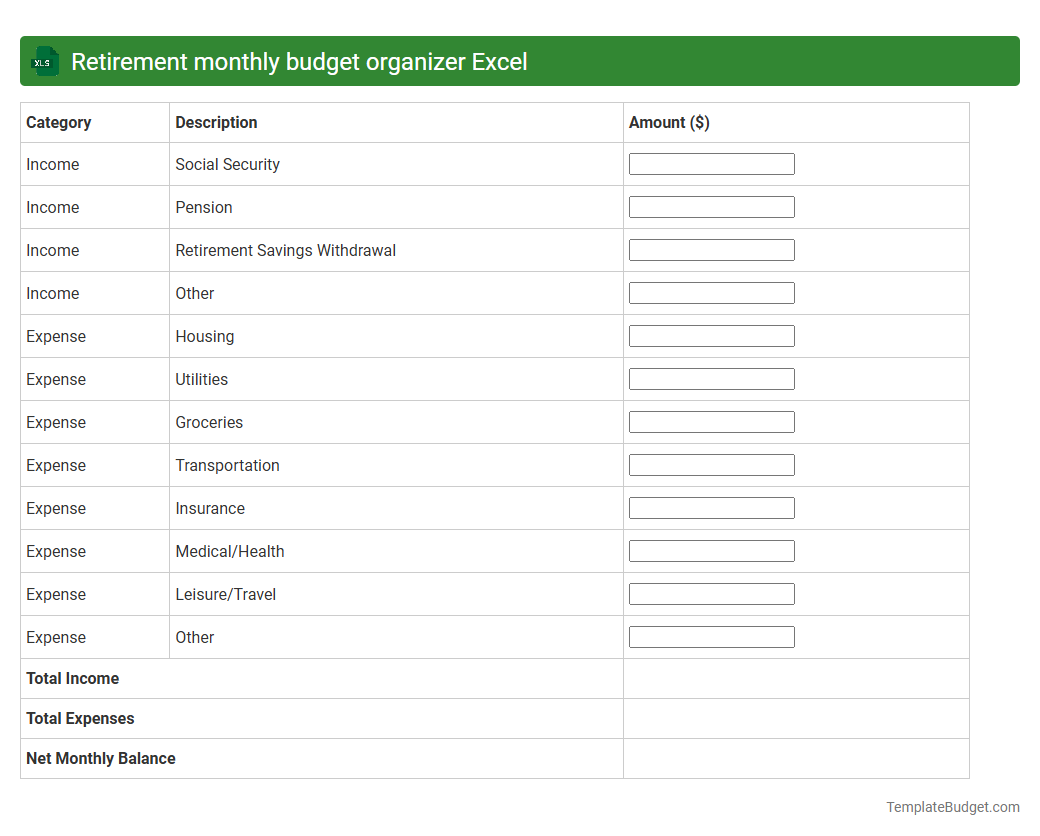Screen dimensions: 1040x836
Task: Click the Utilities amount input field
Action: [711, 378]
